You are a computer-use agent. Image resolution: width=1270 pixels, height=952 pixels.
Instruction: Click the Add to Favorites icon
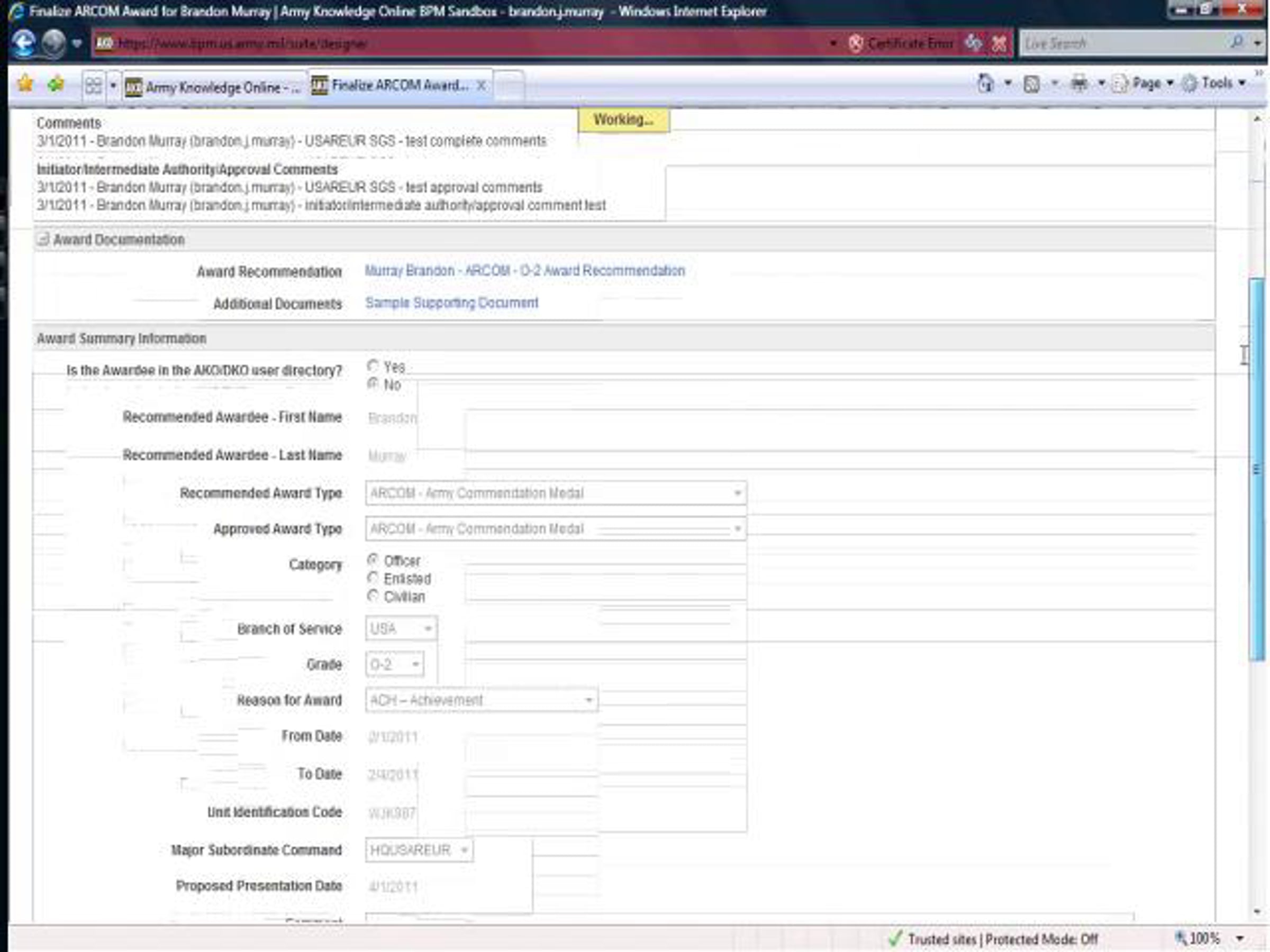coord(56,85)
